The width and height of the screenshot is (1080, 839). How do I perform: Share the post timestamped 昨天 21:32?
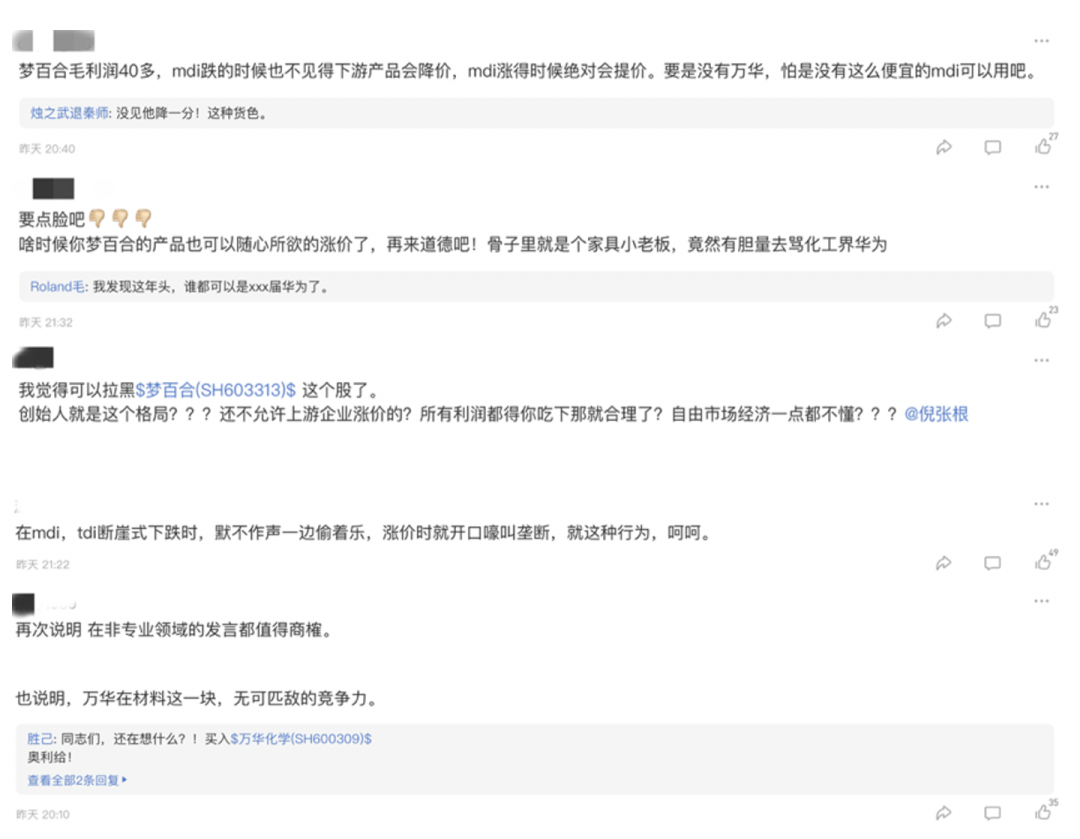[x=944, y=320]
